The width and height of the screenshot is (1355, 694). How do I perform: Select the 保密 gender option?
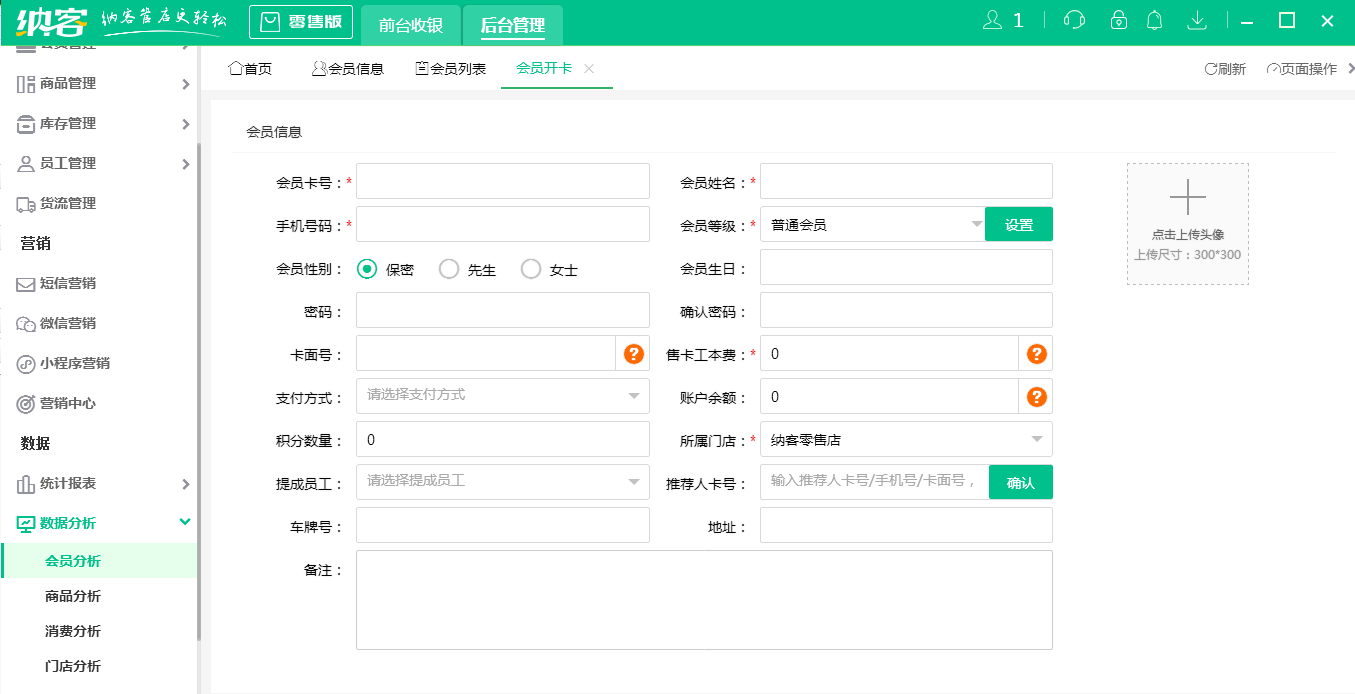click(369, 268)
